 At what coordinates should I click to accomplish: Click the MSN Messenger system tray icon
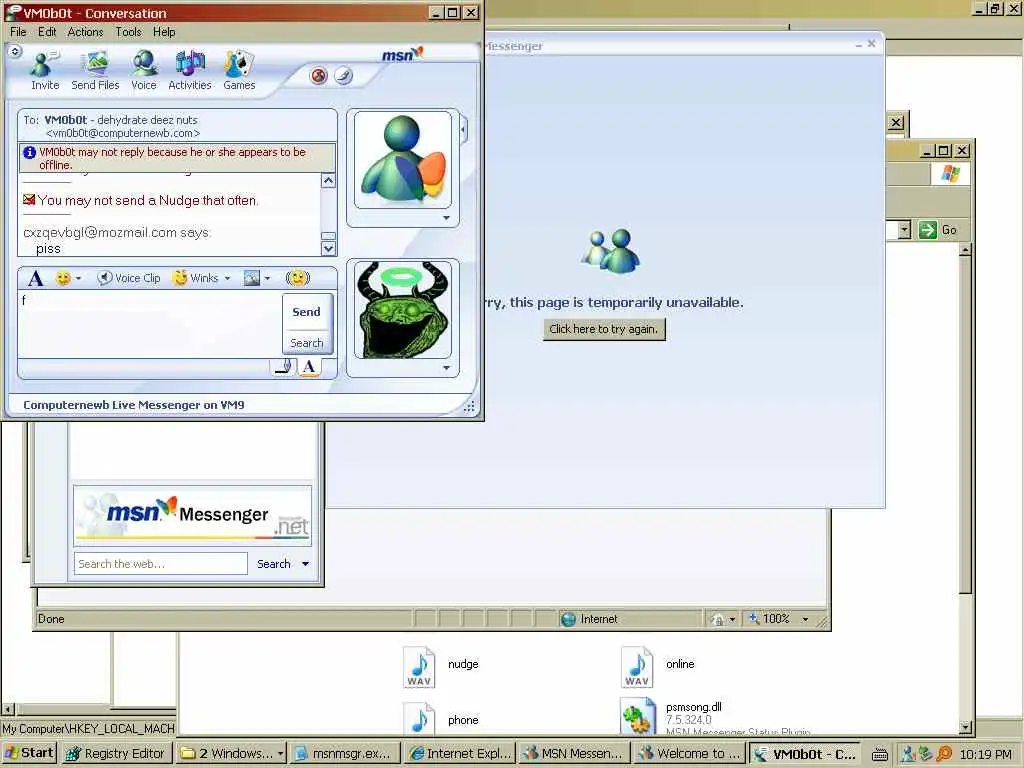[x=908, y=754]
